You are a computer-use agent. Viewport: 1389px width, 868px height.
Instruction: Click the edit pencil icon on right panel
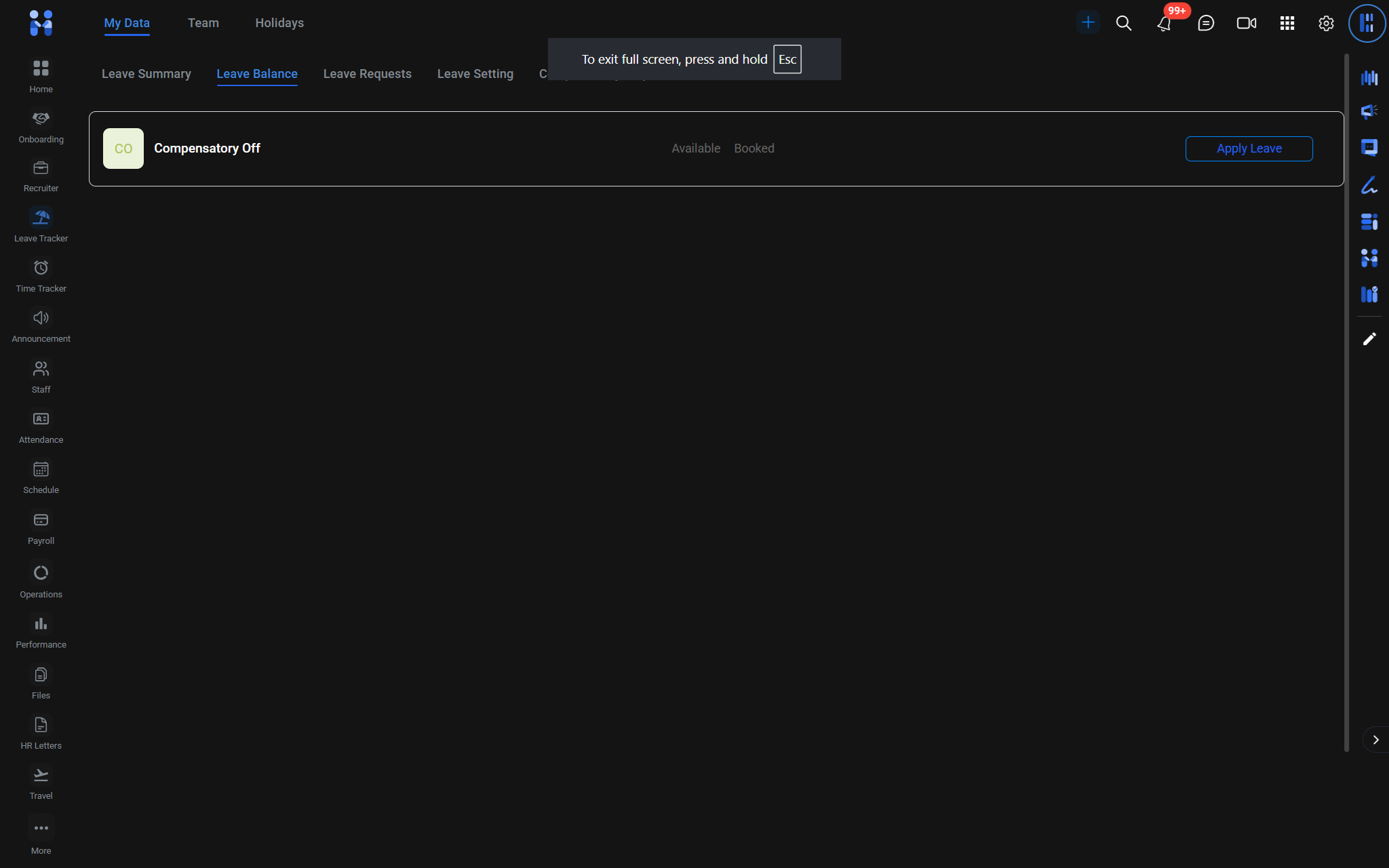1369,339
